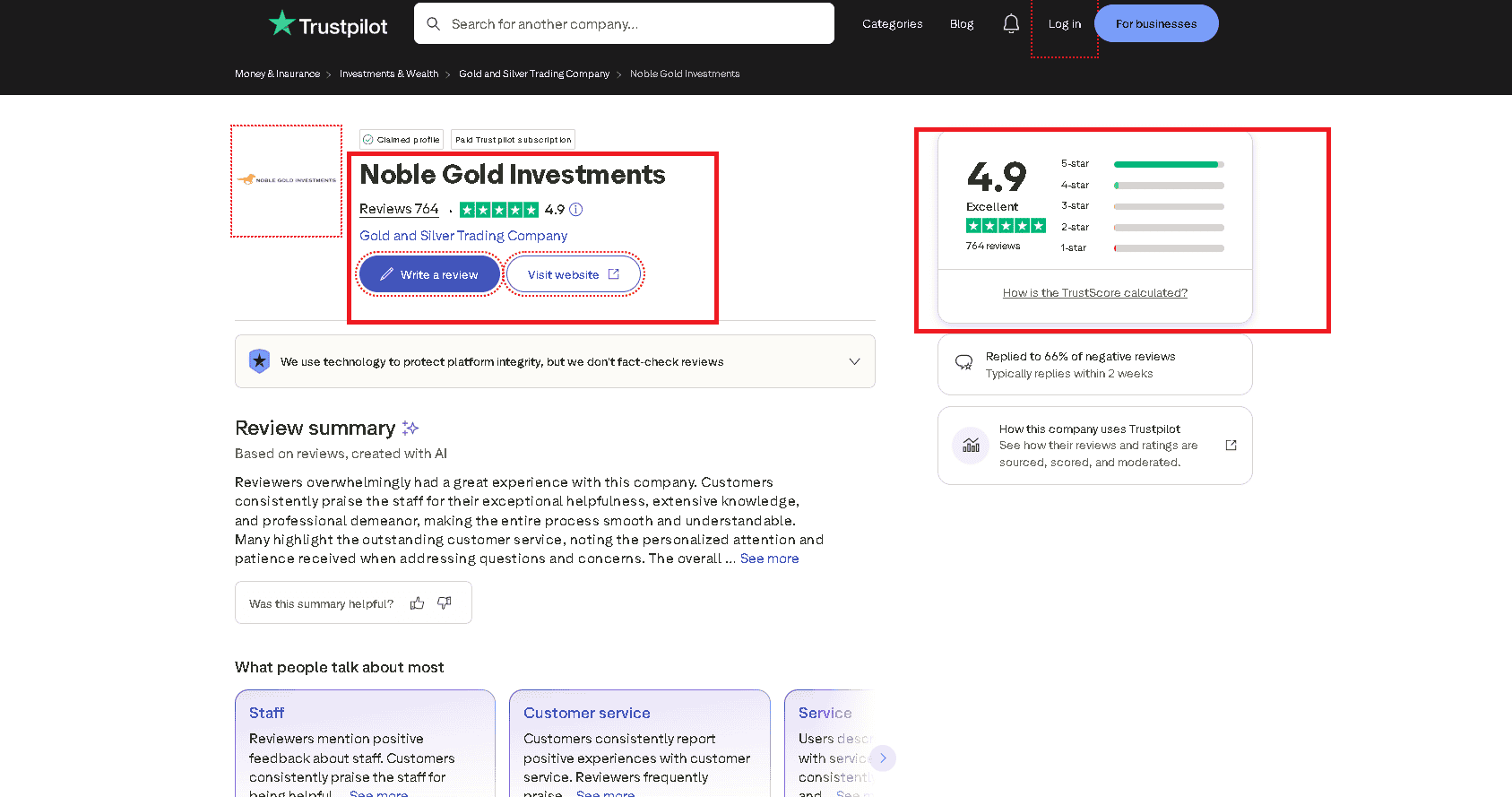
Task: Go to Investments & Wealth breadcrumb
Action: 389,74
